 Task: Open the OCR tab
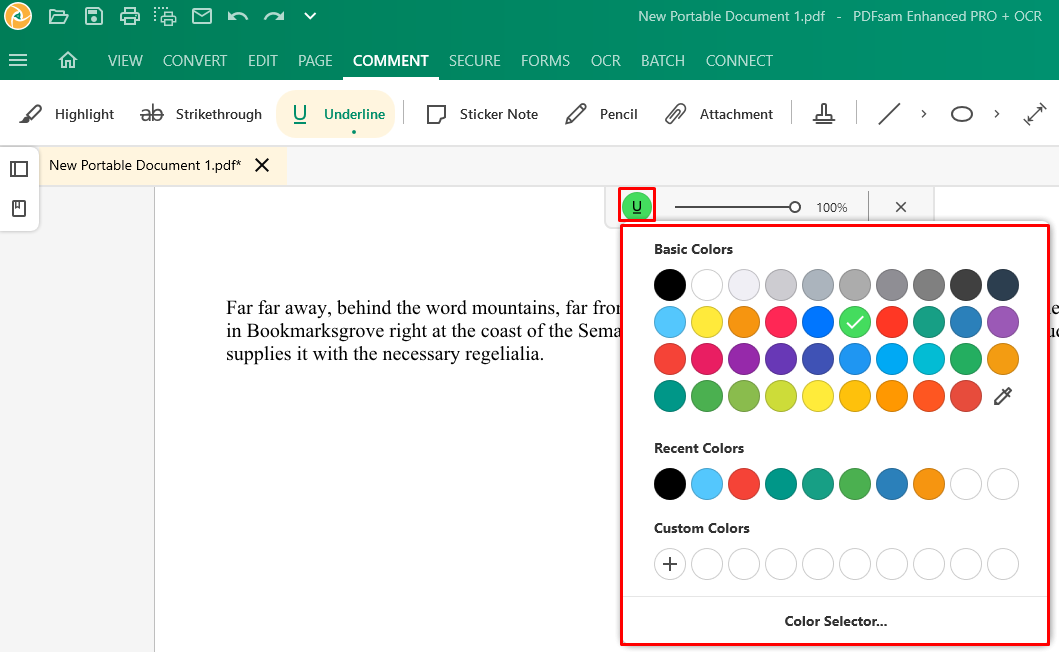click(x=605, y=61)
